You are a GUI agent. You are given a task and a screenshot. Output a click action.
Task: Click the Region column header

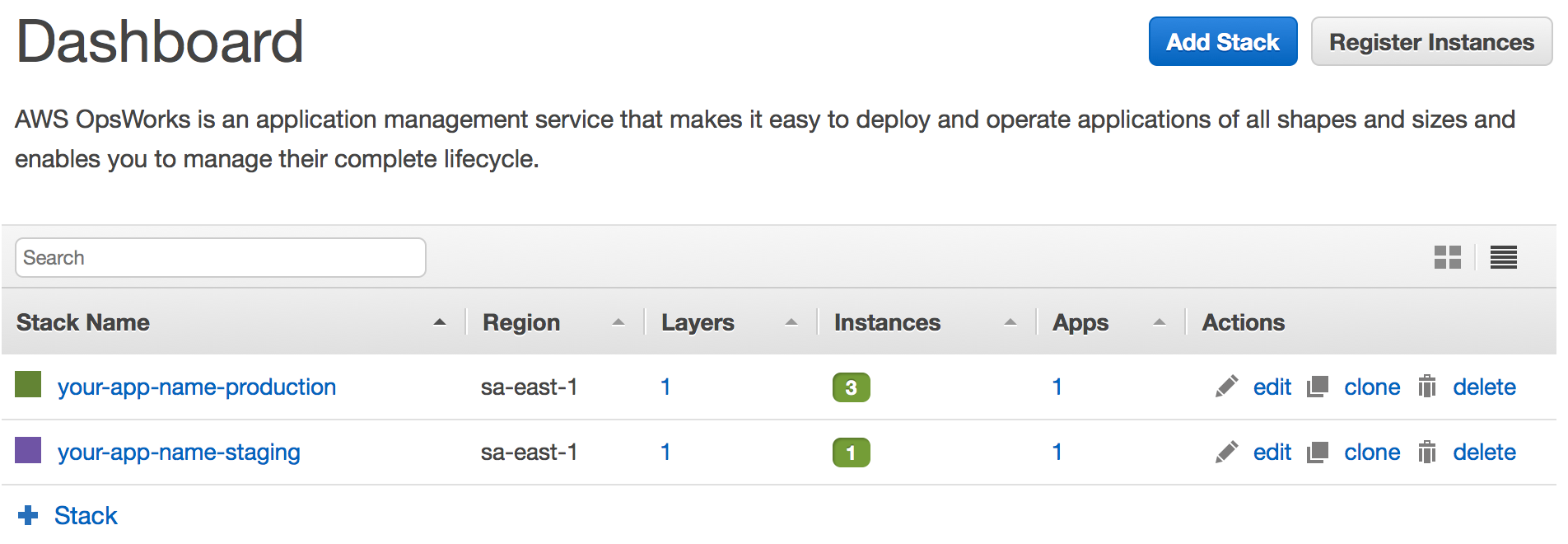[521, 322]
